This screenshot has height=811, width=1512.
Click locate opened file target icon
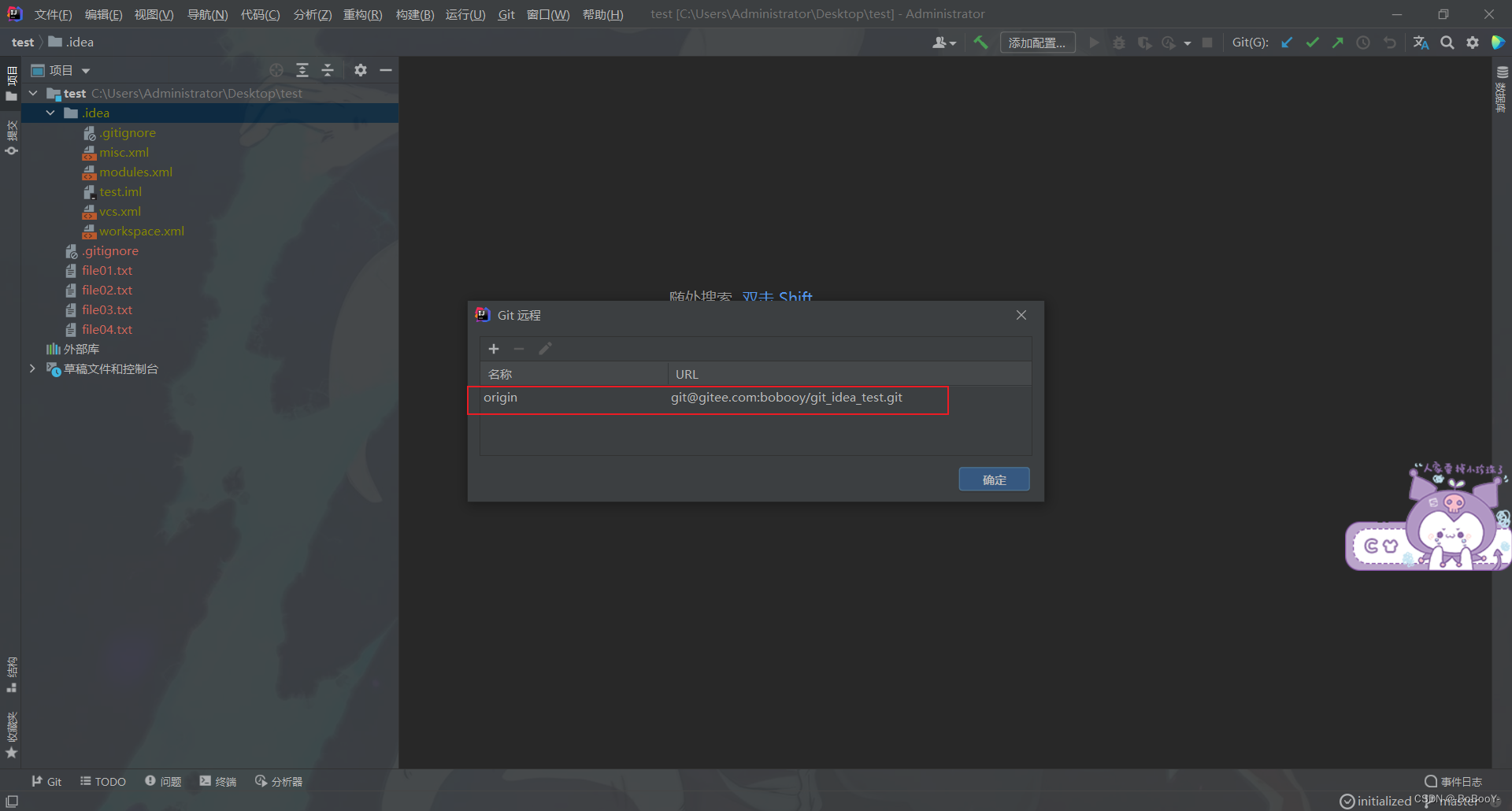point(276,71)
